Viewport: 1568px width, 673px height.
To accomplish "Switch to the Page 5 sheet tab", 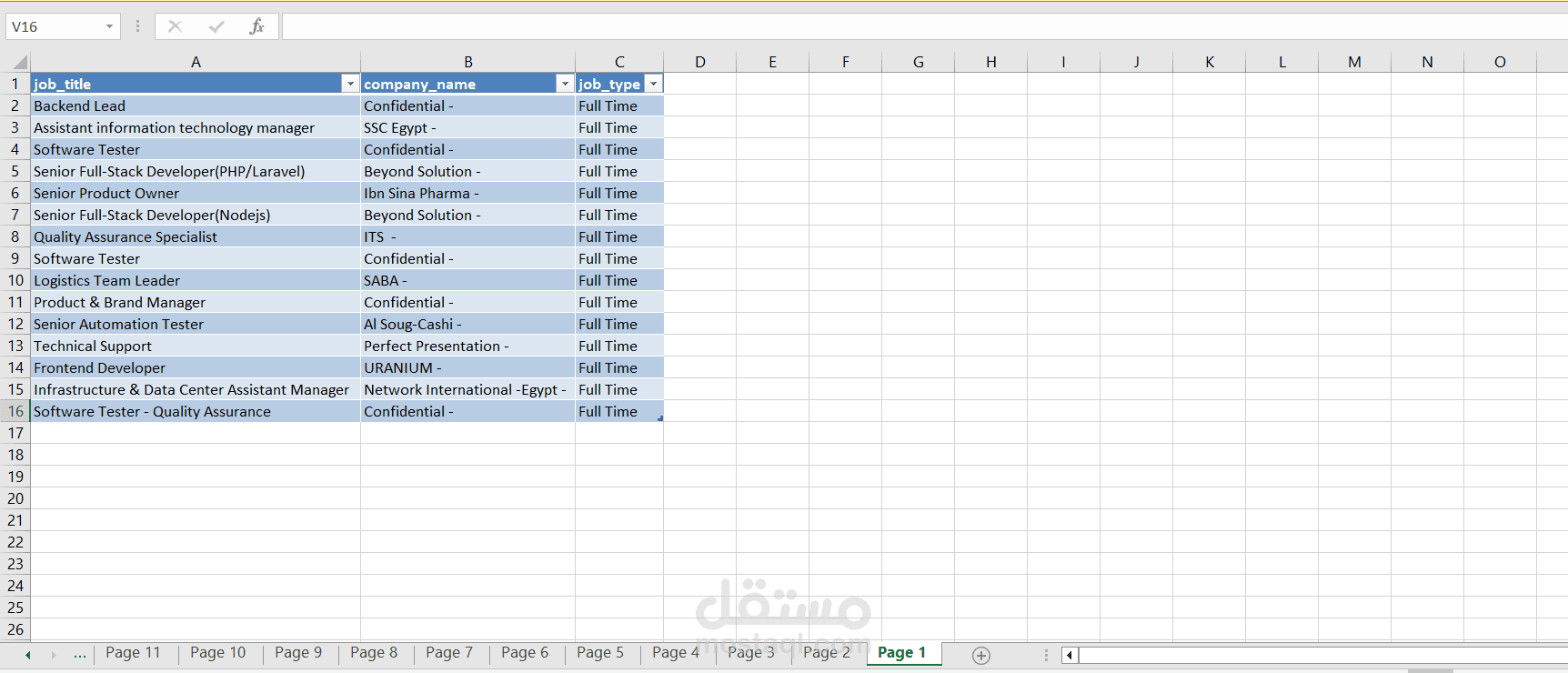I will (600, 653).
